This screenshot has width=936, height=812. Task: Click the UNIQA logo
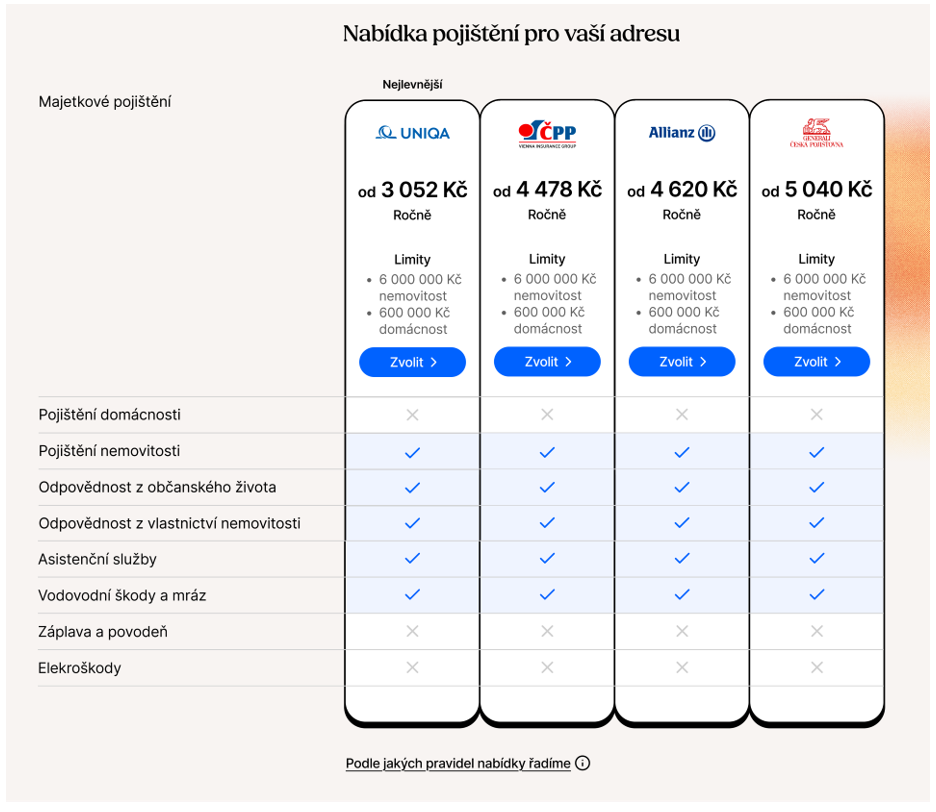(412, 133)
